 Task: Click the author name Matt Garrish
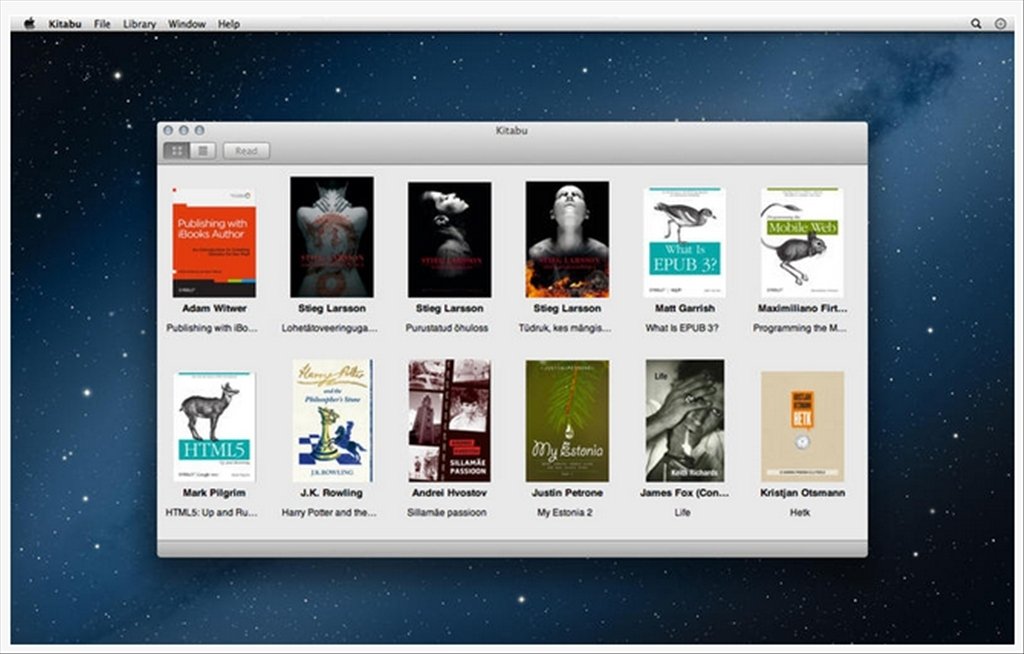click(x=684, y=308)
